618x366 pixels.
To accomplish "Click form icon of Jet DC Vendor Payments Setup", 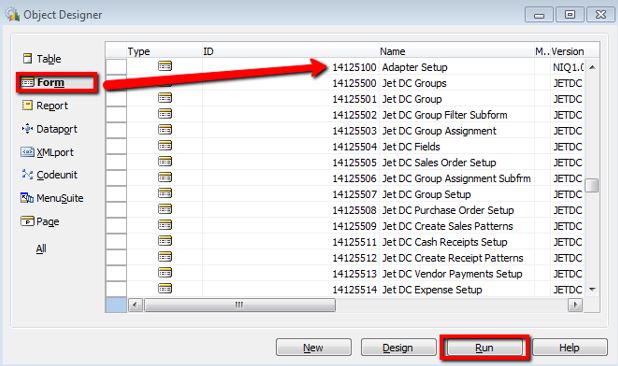I will [x=165, y=272].
